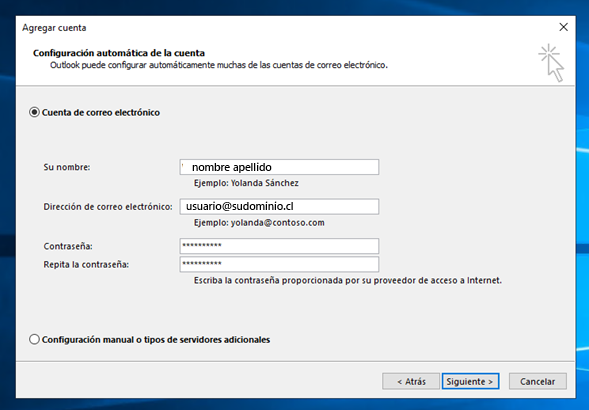Click the 'Repita la contraseña:' label

[x=86, y=264]
